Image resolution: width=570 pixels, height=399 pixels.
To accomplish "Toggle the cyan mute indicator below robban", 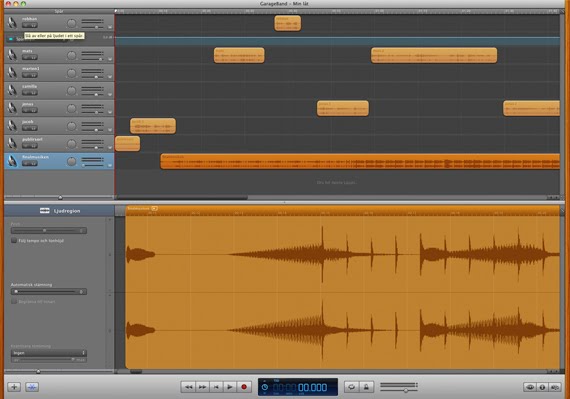I will point(11,39).
